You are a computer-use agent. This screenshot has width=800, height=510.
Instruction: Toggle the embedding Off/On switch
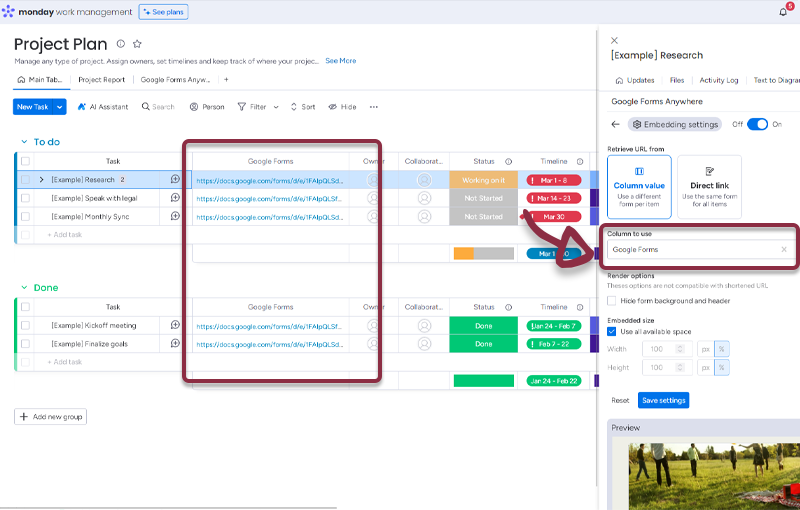757,124
